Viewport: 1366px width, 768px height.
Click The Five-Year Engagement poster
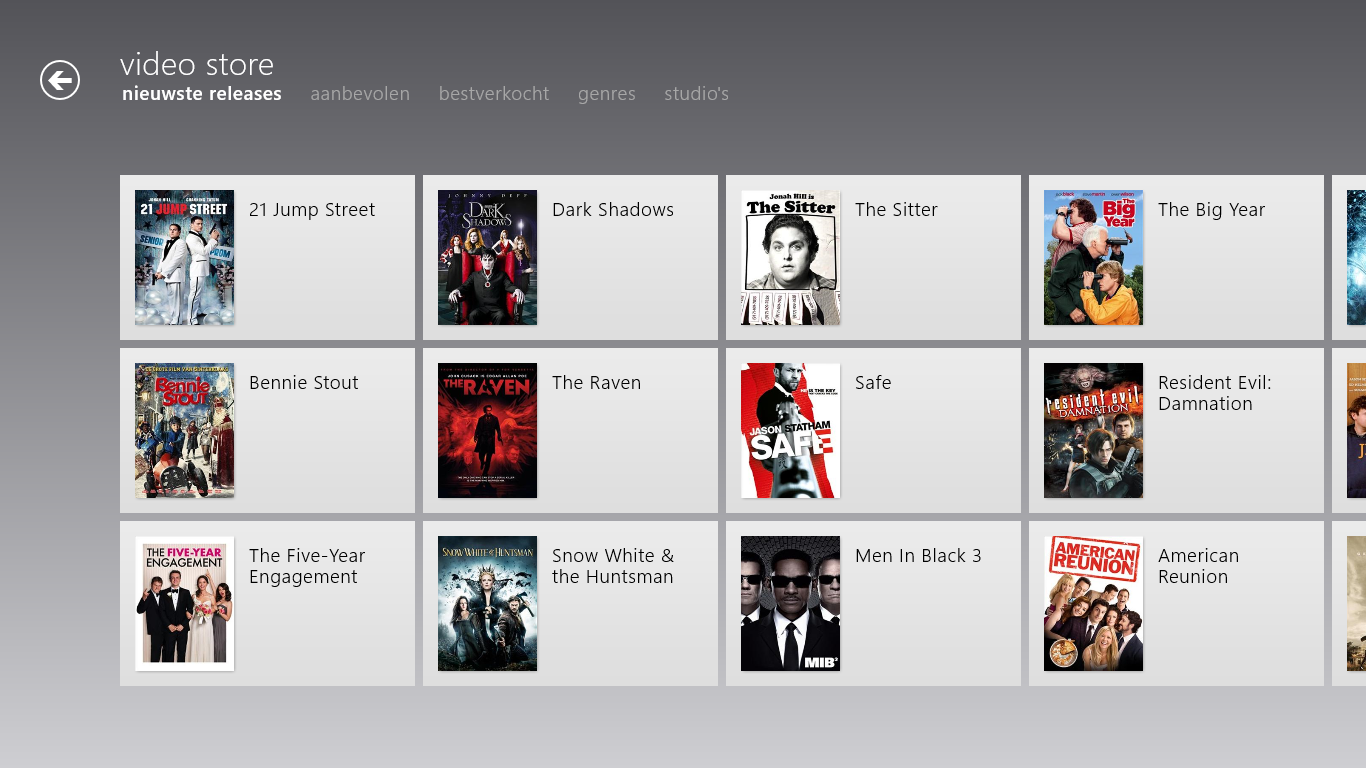pyautogui.click(x=185, y=603)
